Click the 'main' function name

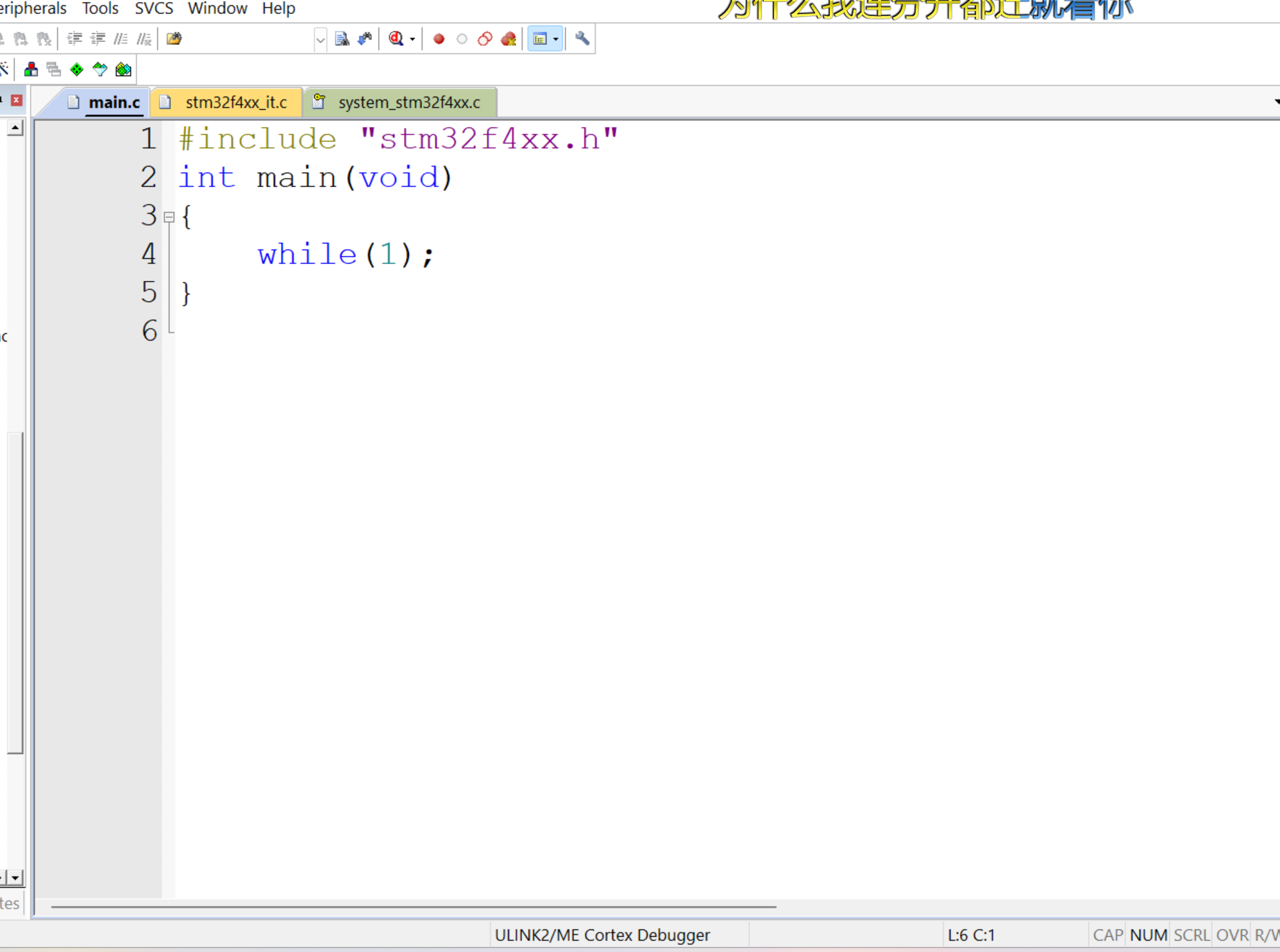[x=297, y=178]
